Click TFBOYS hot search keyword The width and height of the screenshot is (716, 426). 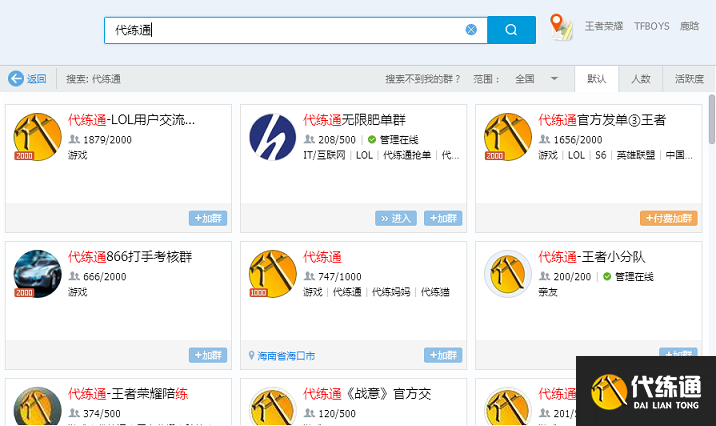coord(651,27)
